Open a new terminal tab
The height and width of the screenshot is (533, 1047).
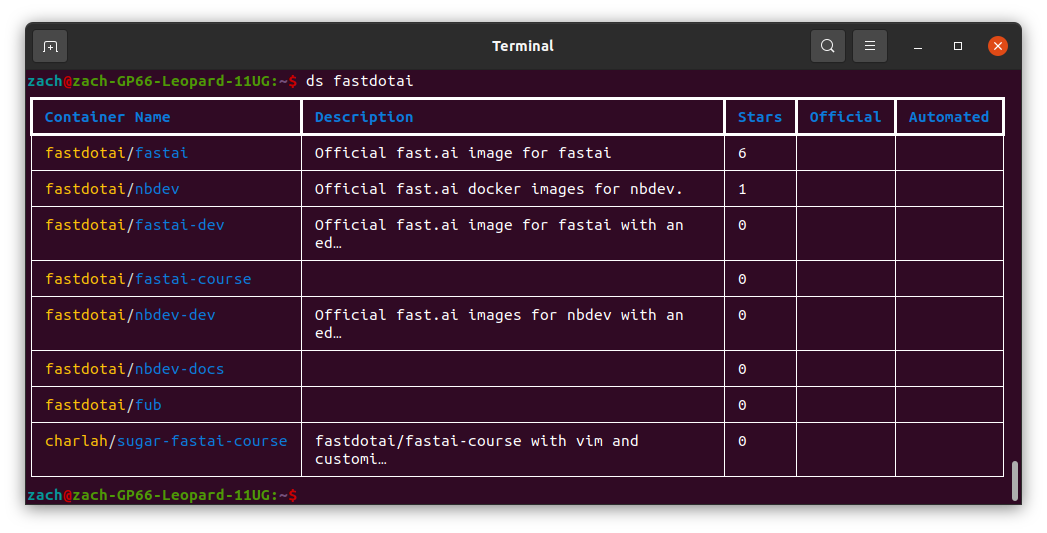(x=50, y=47)
